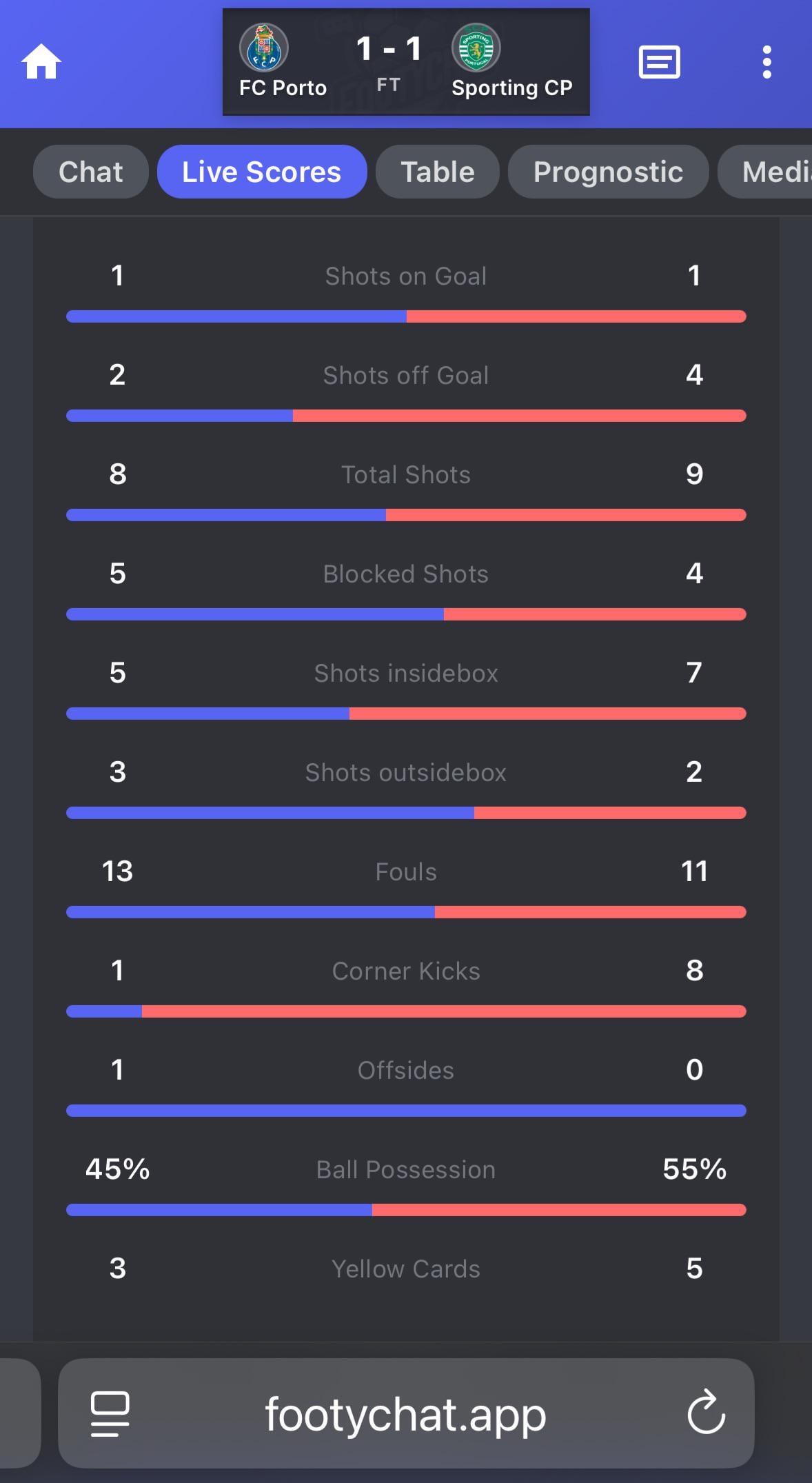Tap the 1 - 1 full-time score
The height and width of the screenshot is (1483, 812).
(x=388, y=50)
